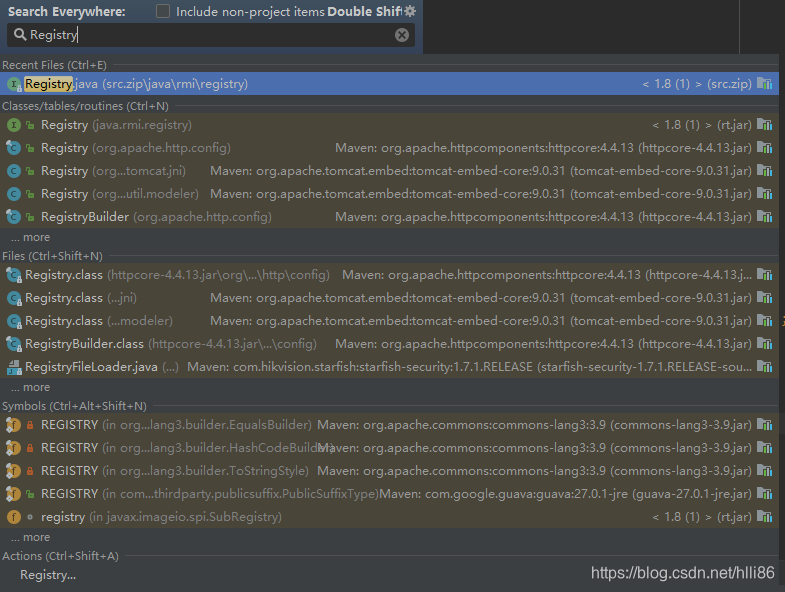Open REGISTRY symbol in ToStringStyle
The width and height of the screenshot is (785, 592).
click(389, 471)
